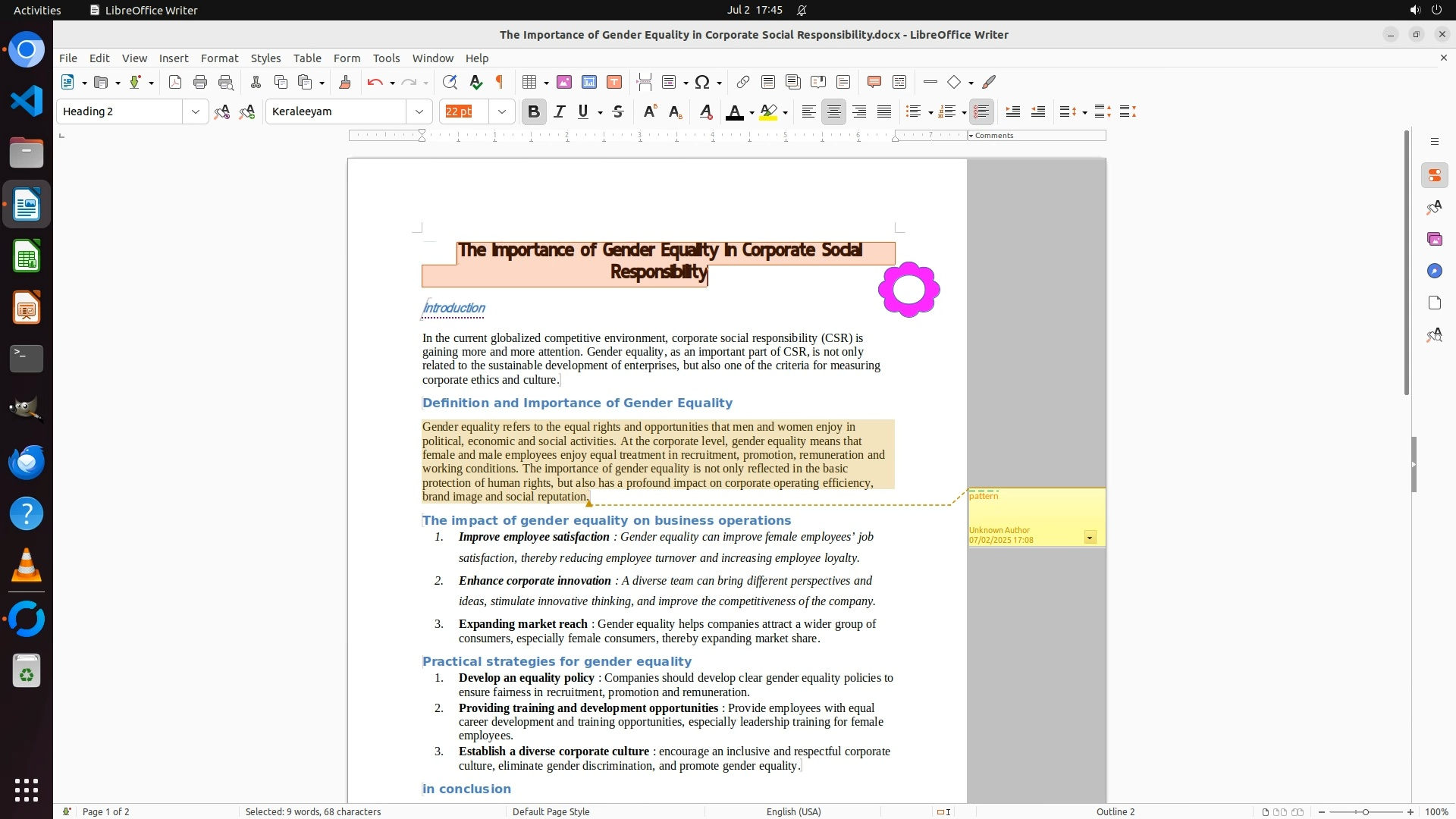Image resolution: width=1456 pixels, height=819 pixels.
Task: Click English (USA) language in status bar
Action: (793, 811)
